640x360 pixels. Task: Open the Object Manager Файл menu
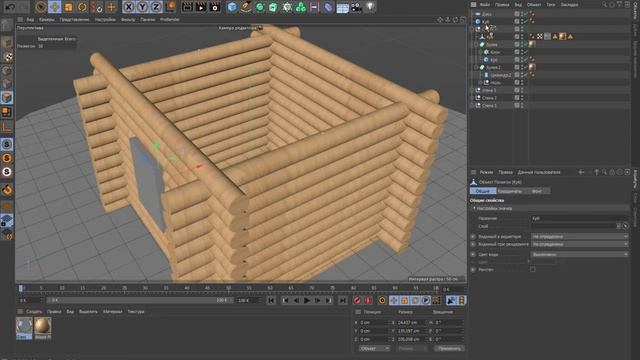pyautogui.click(x=484, y=4)
